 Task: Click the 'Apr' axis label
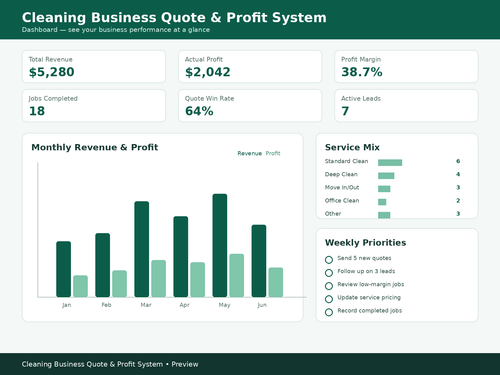point(184,305)
